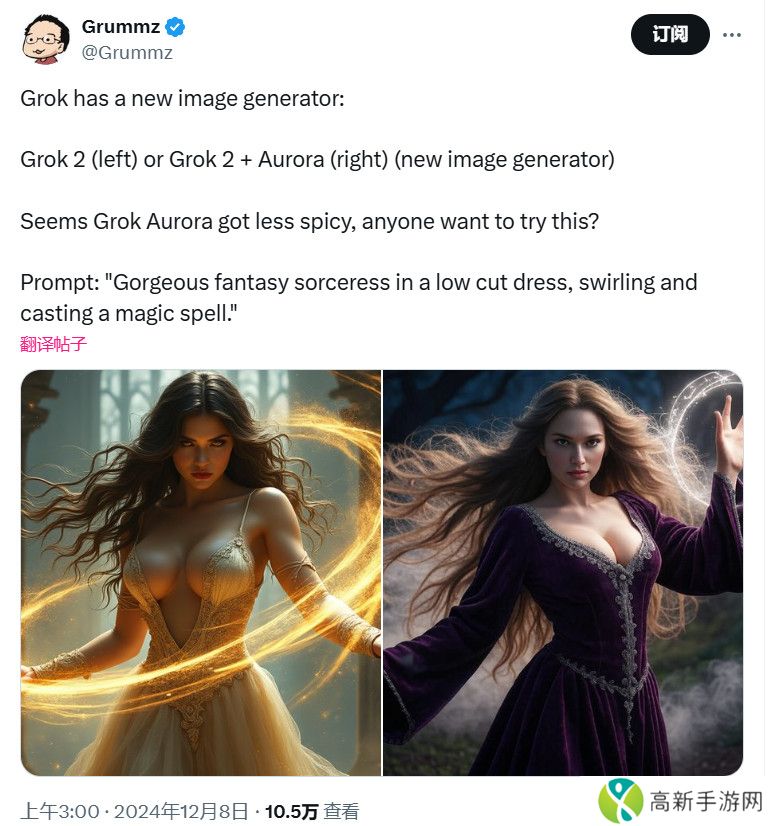Click the 2024年12月8日 date
This screenshot has width=780, height=826.
tap(181, 811)
